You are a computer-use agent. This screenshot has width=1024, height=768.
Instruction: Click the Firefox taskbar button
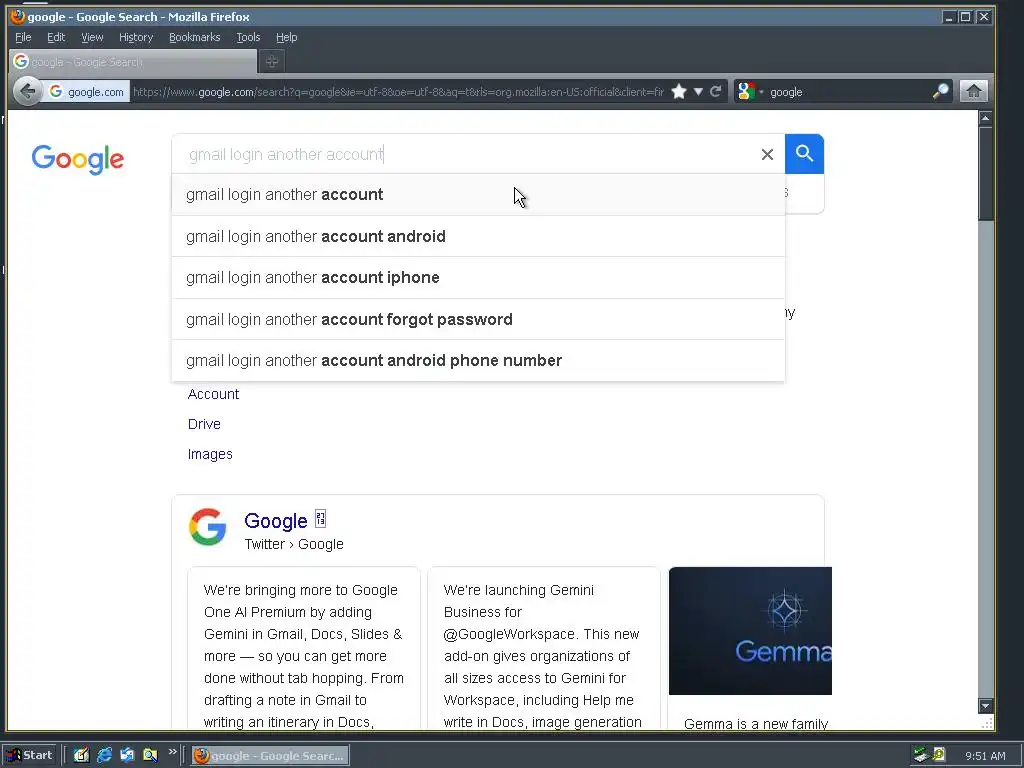click(x=270, y=756)
